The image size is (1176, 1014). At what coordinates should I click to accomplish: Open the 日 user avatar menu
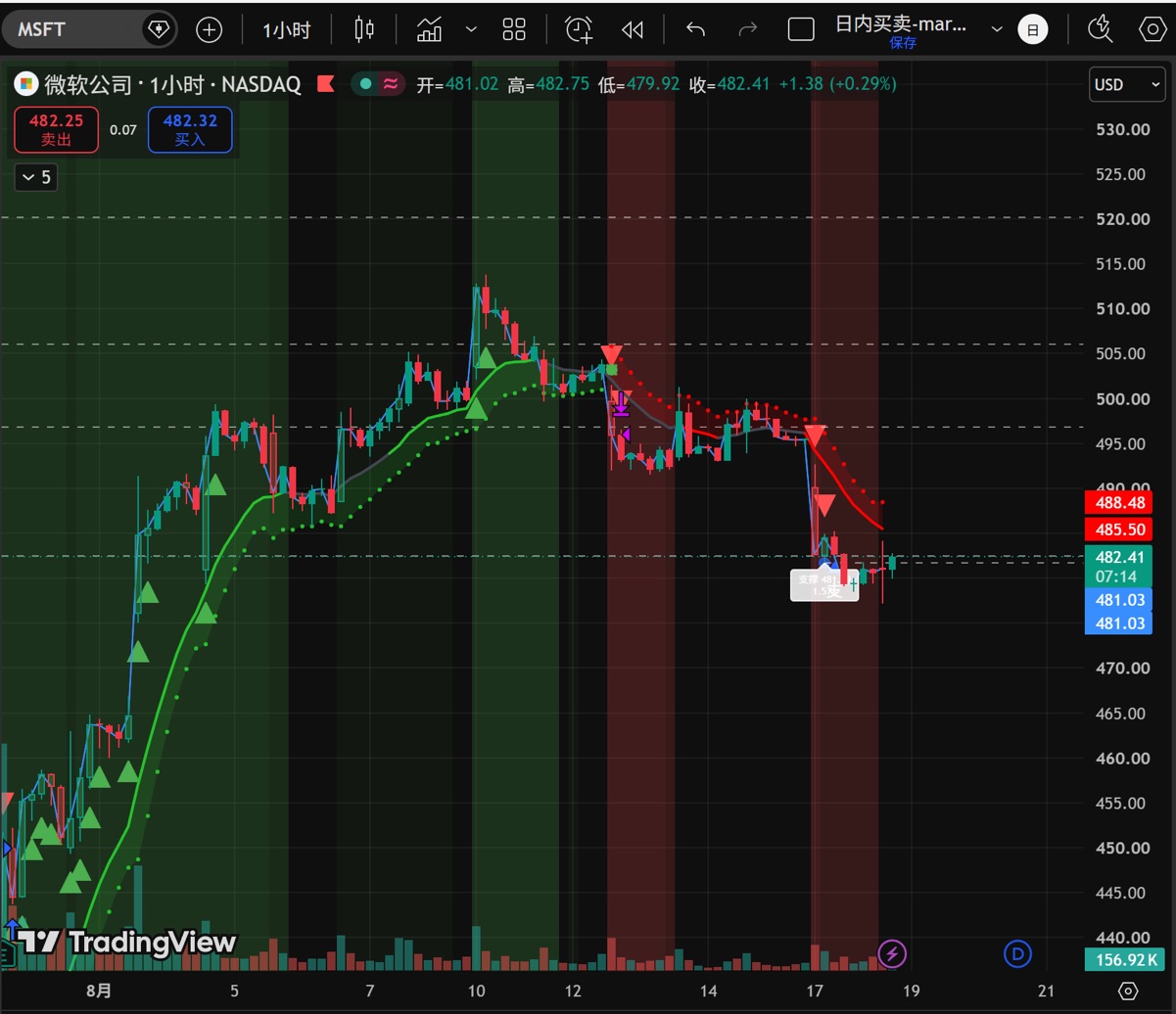click(x=1032, y=29)
